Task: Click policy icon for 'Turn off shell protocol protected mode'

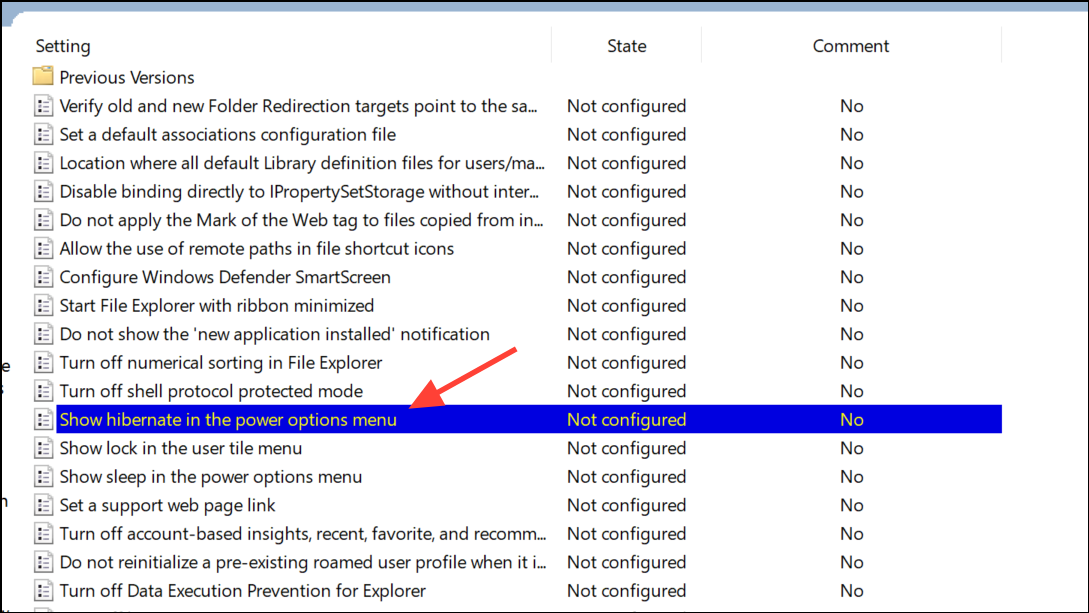Action: 43,390
